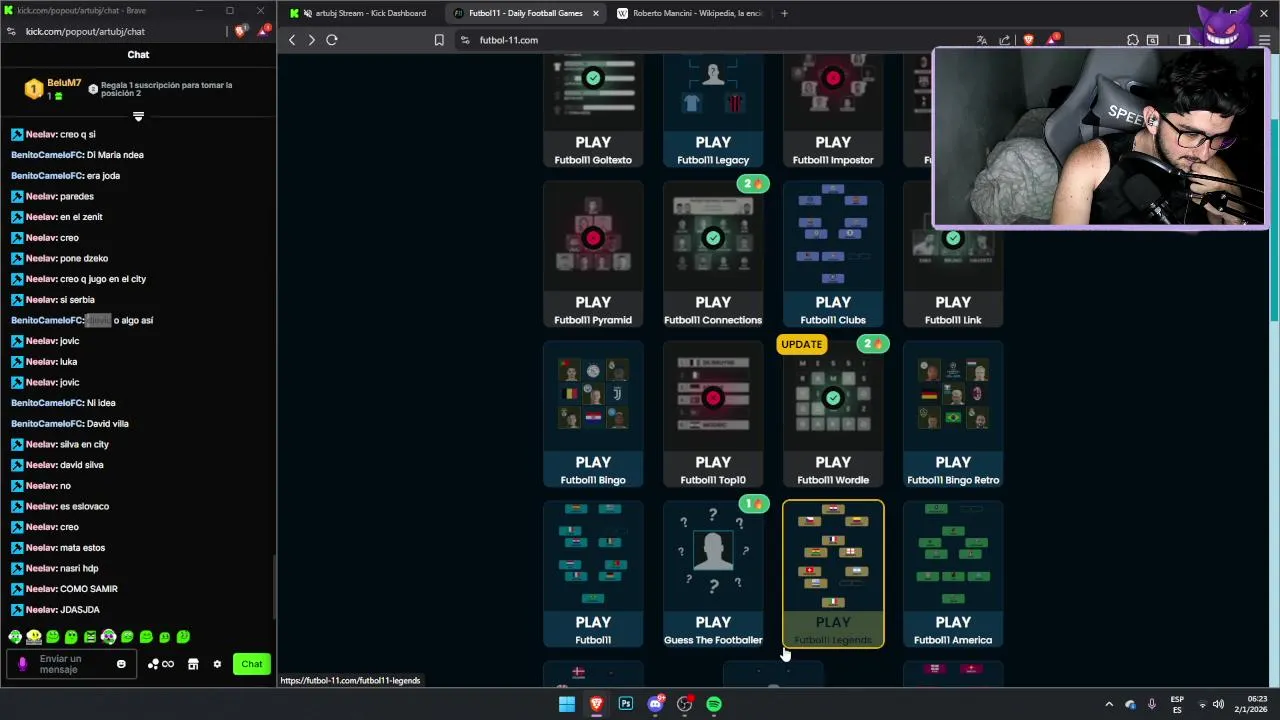Go back in the browser
Viewport: 1280px width, 720px height.
[292, 40]
